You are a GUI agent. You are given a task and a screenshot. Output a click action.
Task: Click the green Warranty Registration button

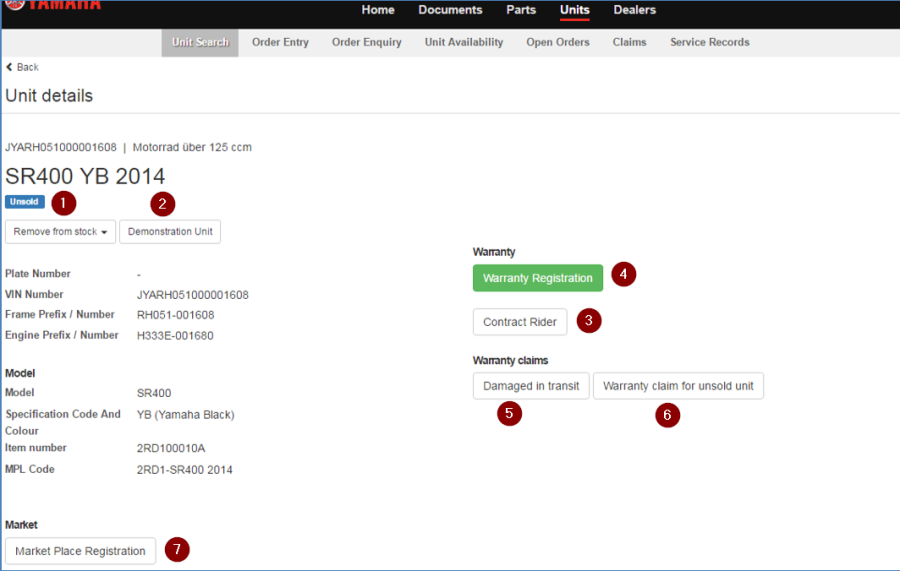[x=538, y=278]
